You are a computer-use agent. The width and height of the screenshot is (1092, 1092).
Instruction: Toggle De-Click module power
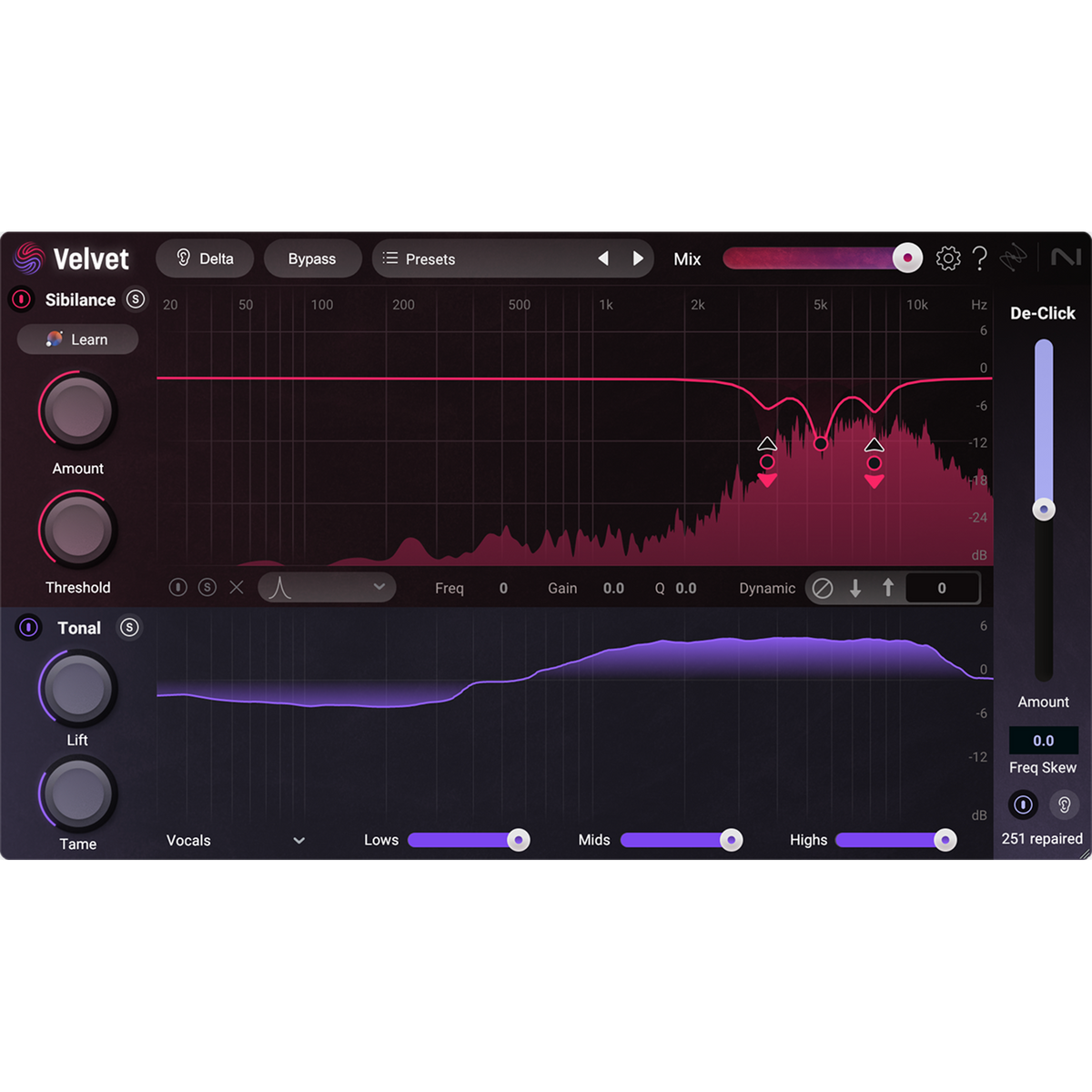pyautogui.click(x=1023, y=804)
